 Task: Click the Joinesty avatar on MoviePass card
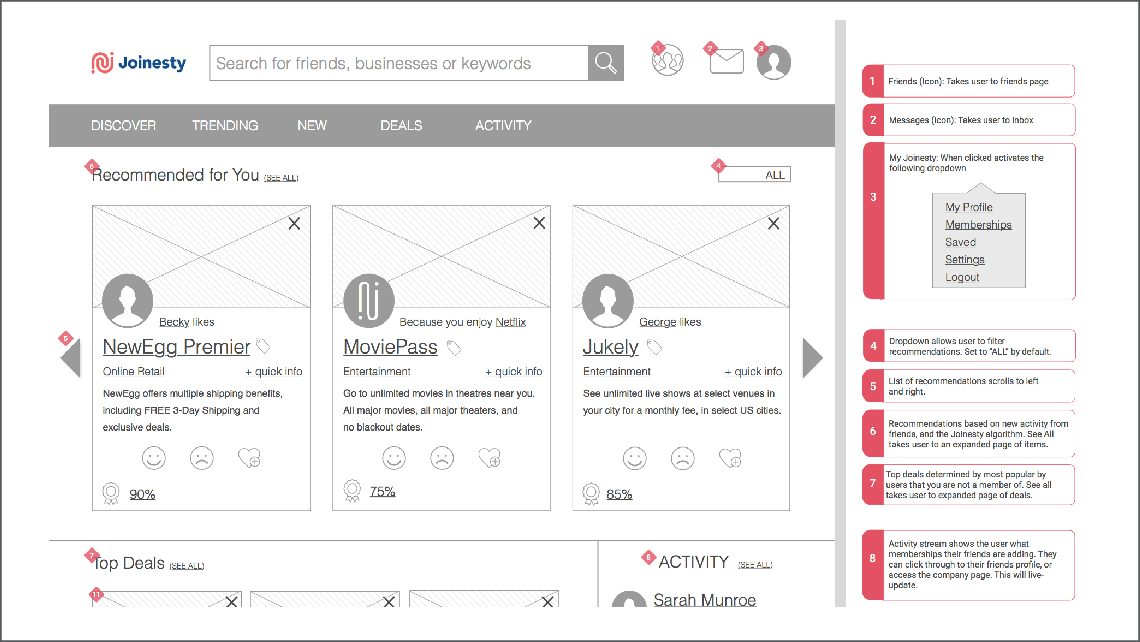(369, 300)
